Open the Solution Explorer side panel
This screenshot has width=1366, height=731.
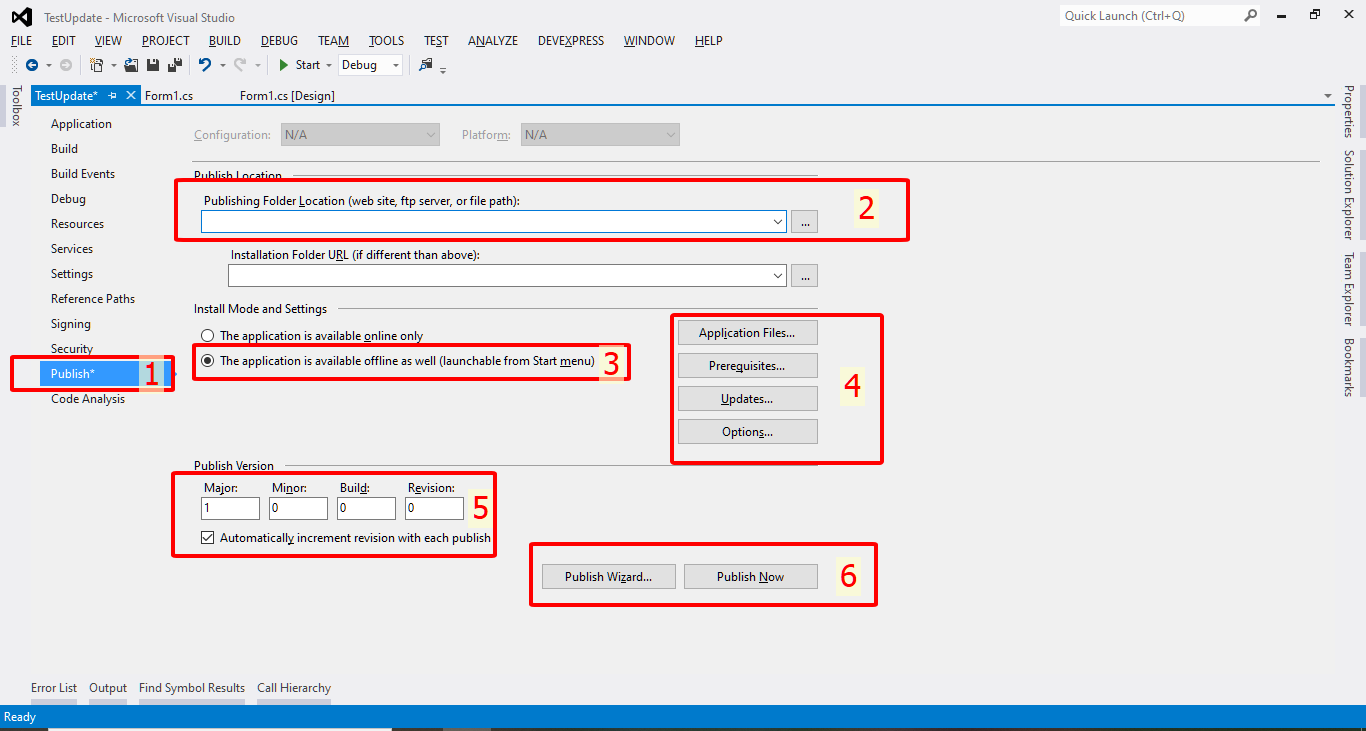pos(1349,195)
